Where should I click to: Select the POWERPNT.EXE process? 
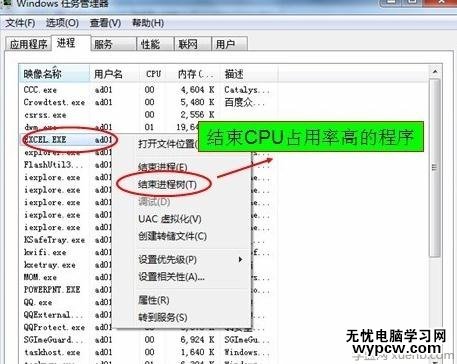coord(52,290)
